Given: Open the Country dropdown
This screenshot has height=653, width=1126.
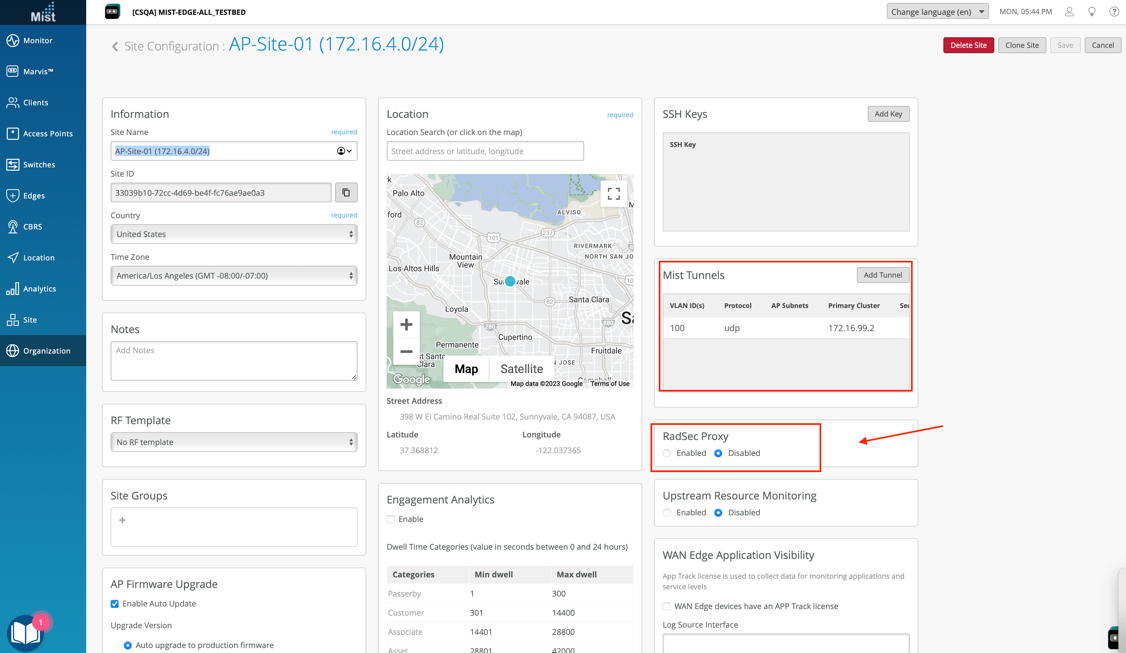Looking at the screenshot, I should click(233, 234).
